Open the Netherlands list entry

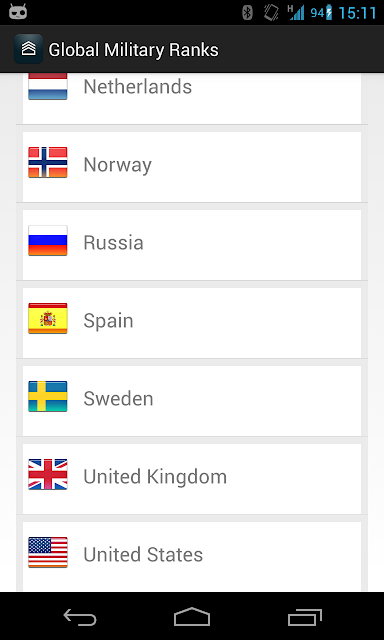tap(192, 98)
